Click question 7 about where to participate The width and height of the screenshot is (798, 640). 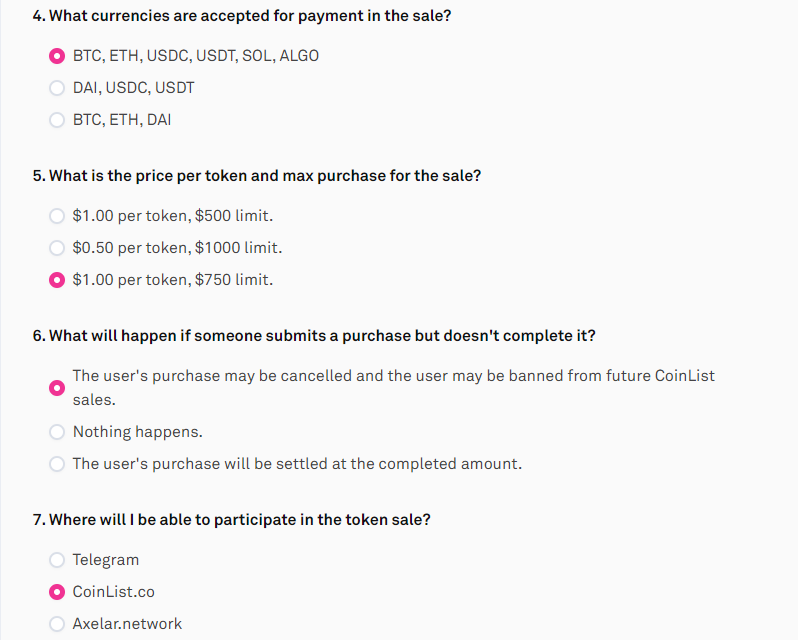(x=232, y=520)
